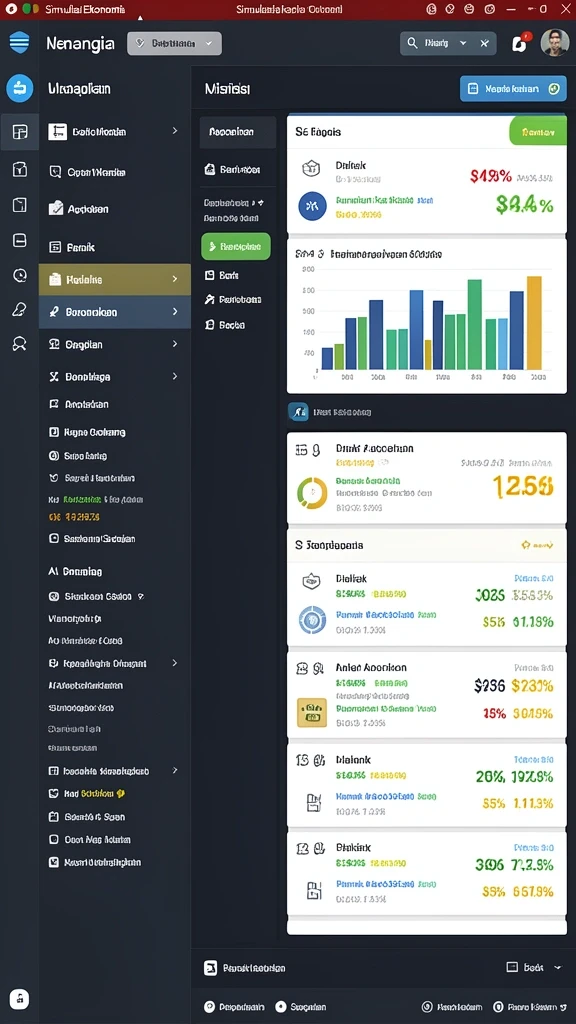Click the yellow icon in Anlen Acoekon card

point(312,712)
